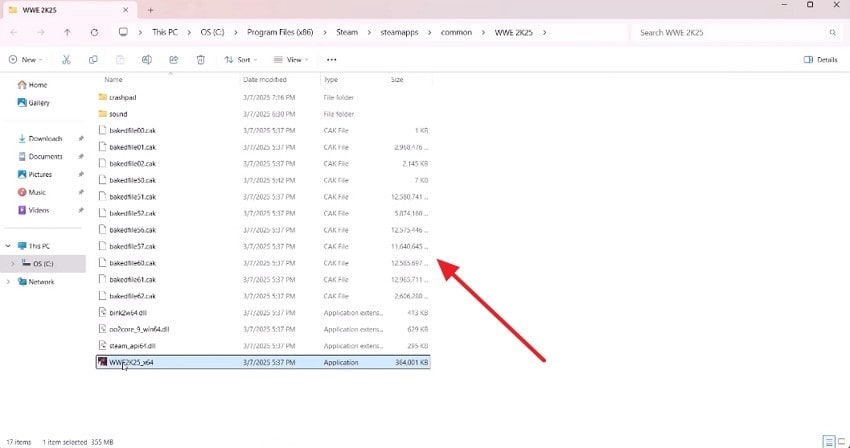The height and width of the screenshot is (448, 850).
Task: Click the Copy icon in toolbar
Action: (x=93, y=60)
